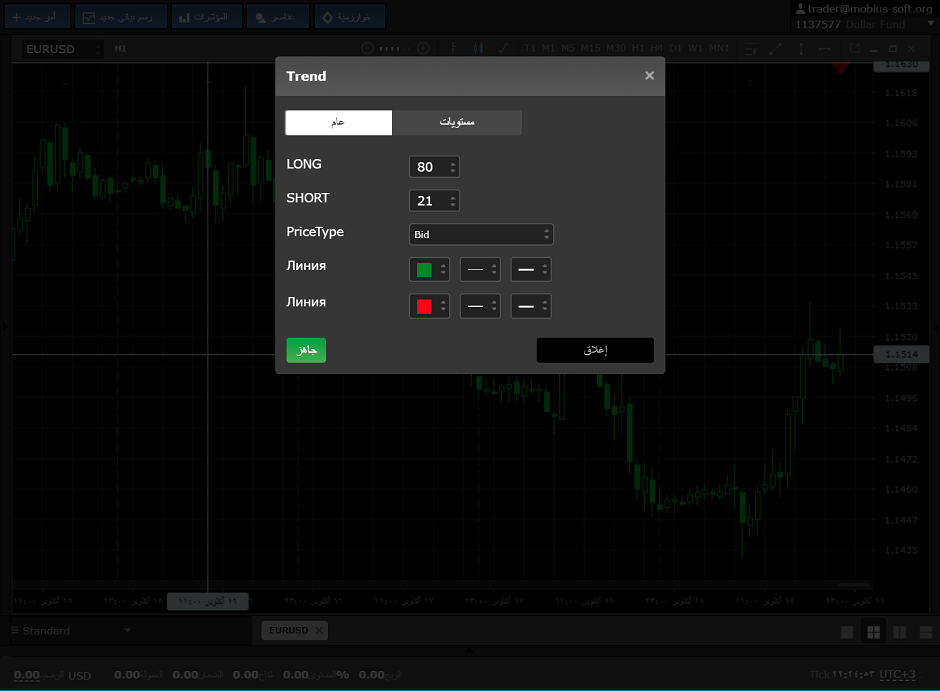Open first Линия line style dropdown

point(480,270)
